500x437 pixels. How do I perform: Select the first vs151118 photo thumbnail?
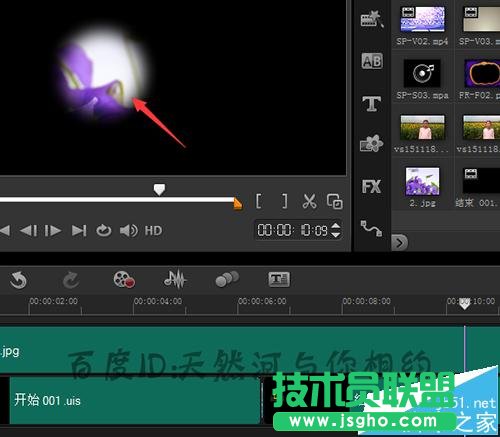pyautogui.click(x=422, y=128)
